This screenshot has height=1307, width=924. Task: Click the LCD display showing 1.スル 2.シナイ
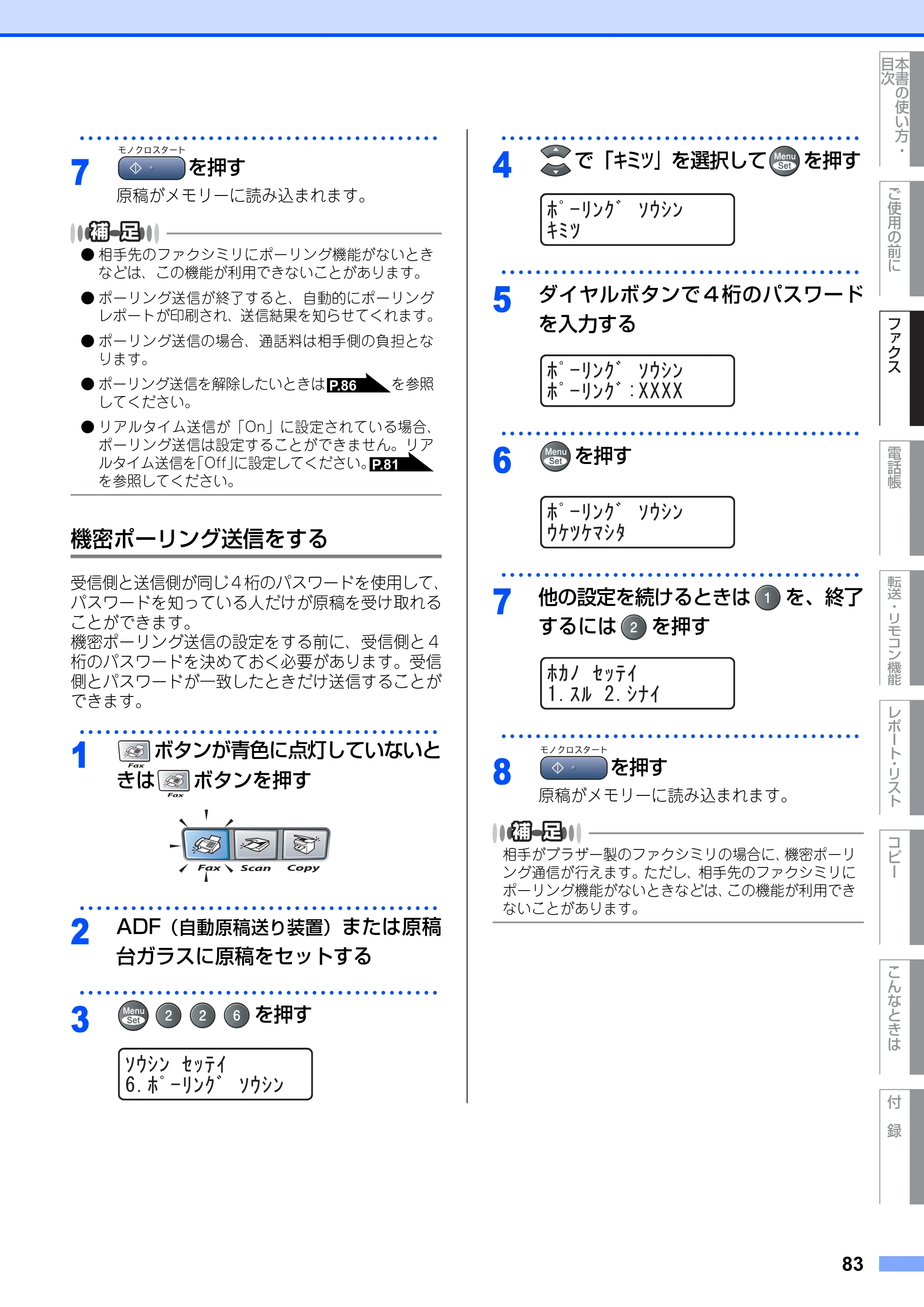(637, 683)
